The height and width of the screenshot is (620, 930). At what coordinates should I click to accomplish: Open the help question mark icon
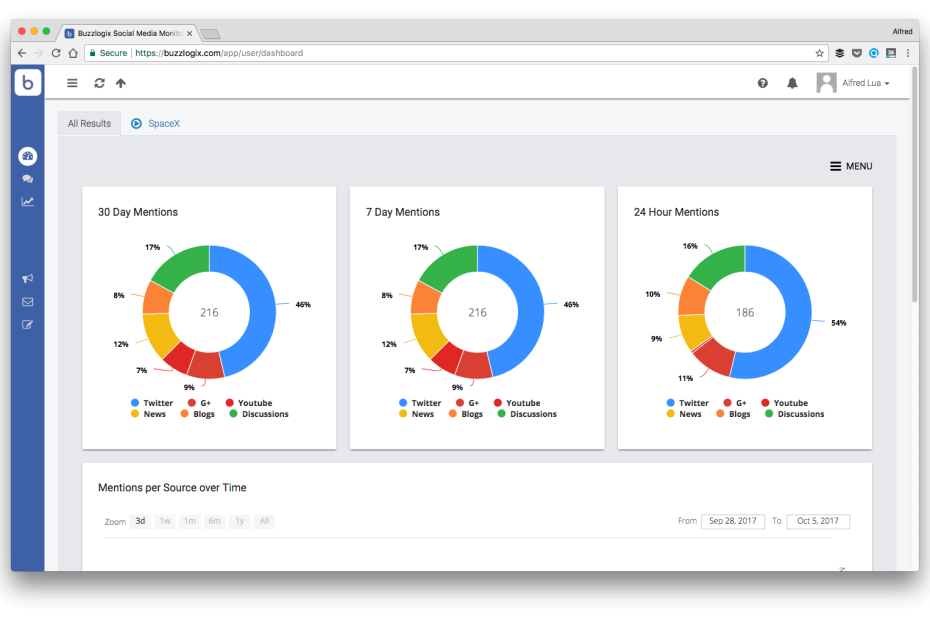pyautogui.click(x=763, y=83)
